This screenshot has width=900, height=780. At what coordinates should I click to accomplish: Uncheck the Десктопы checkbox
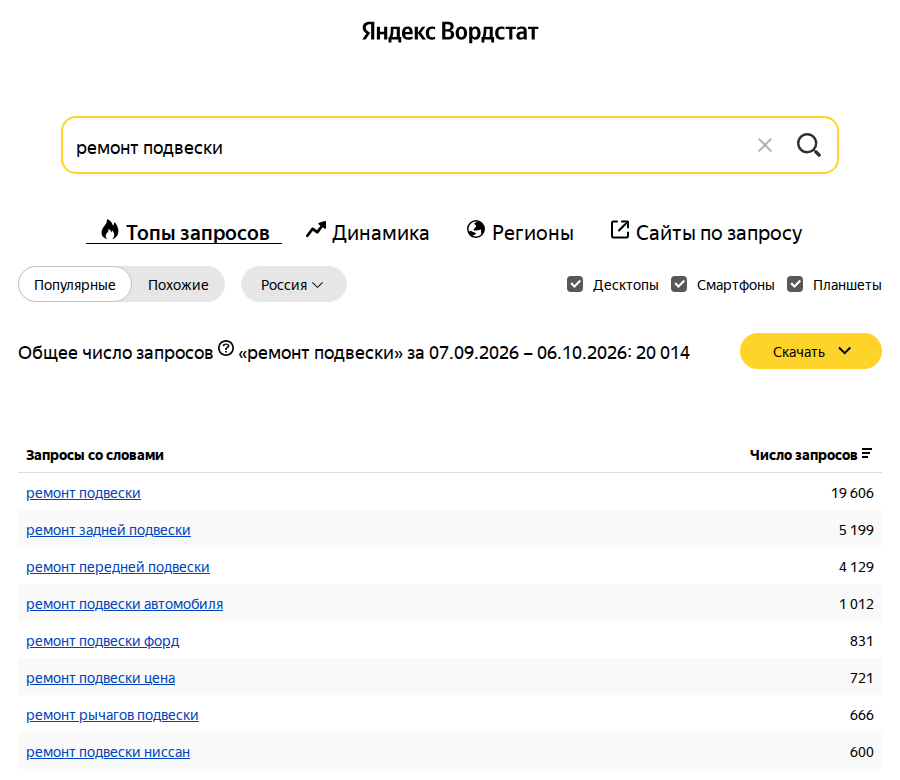click(575, 284)
